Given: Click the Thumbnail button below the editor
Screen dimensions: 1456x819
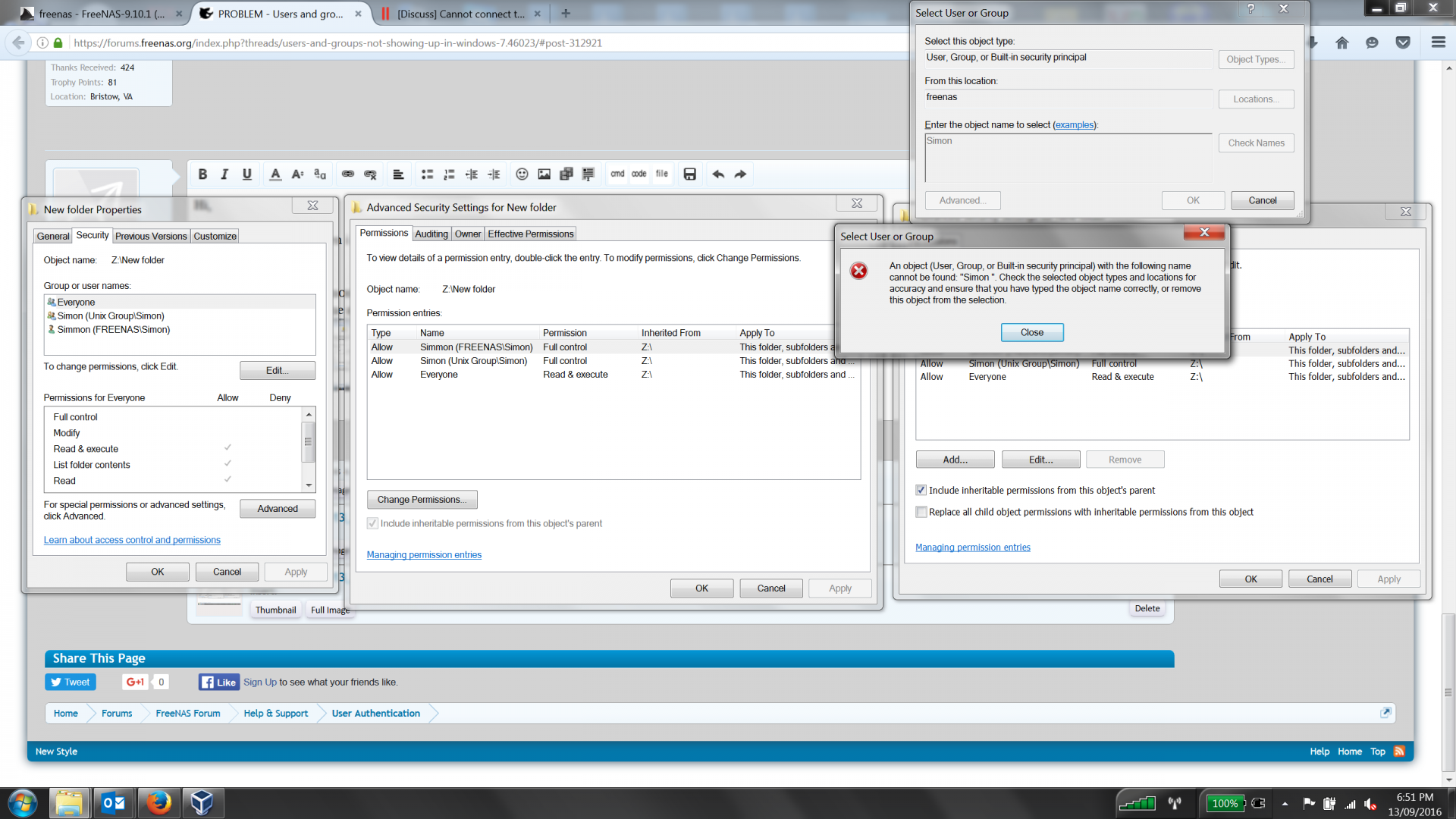Looking at the screenshot, I should (275, 610).
